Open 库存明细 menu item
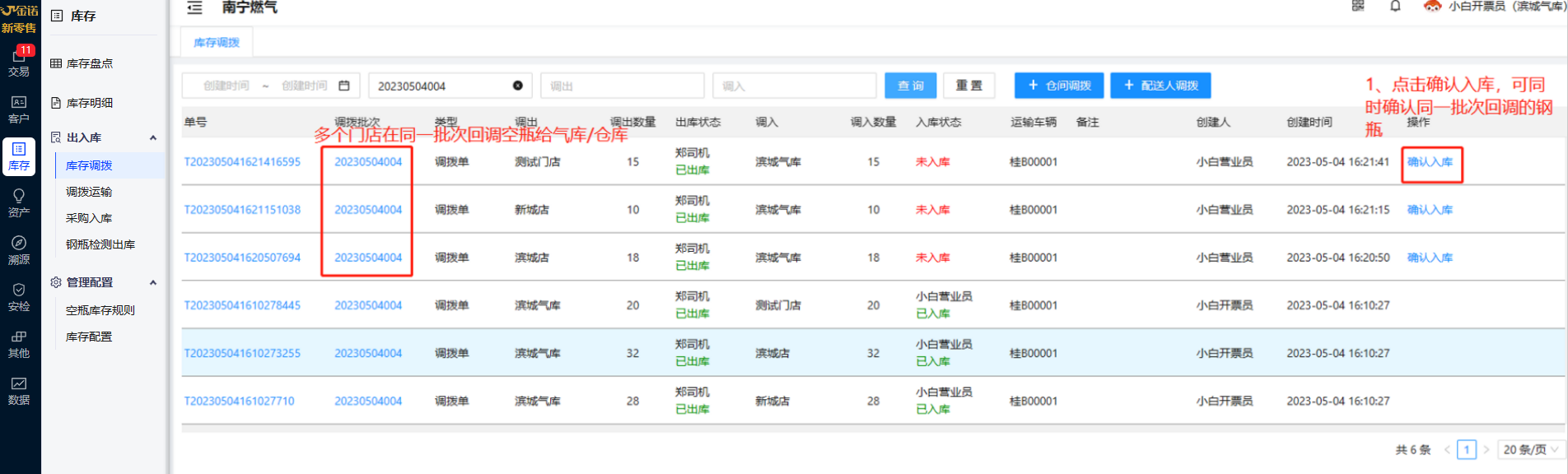Screen dimensions: 1568x474 click(x=89, y=103)
